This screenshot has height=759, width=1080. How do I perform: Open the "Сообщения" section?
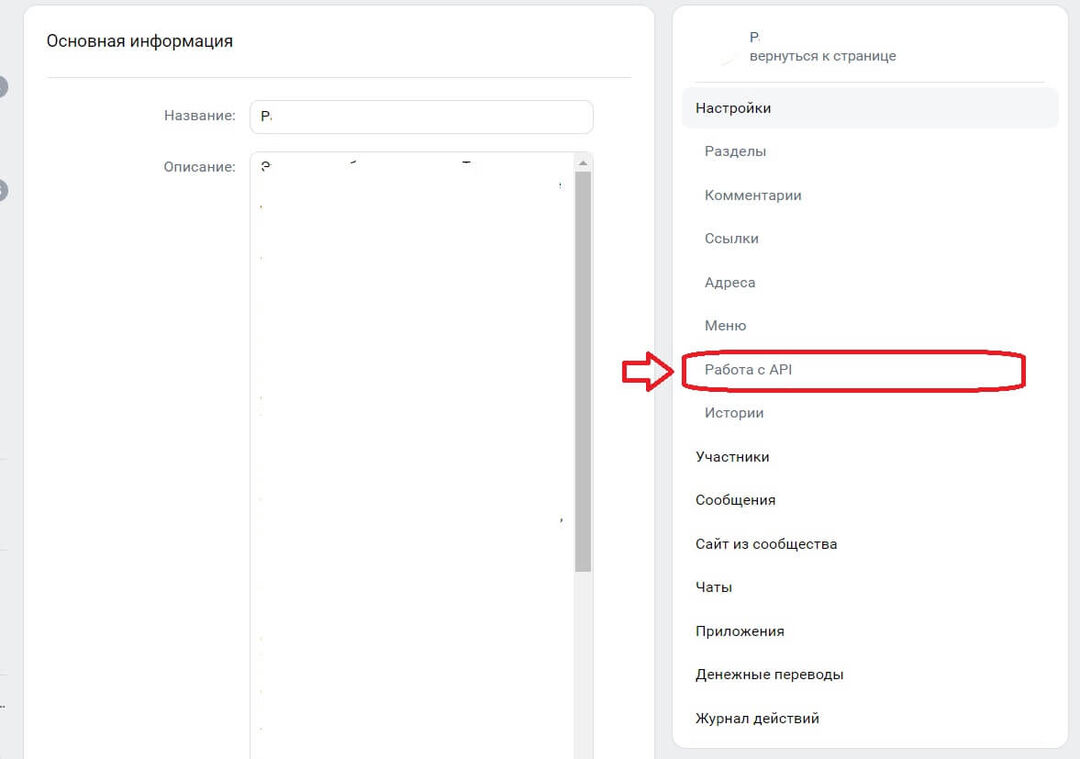pos(735,499)
